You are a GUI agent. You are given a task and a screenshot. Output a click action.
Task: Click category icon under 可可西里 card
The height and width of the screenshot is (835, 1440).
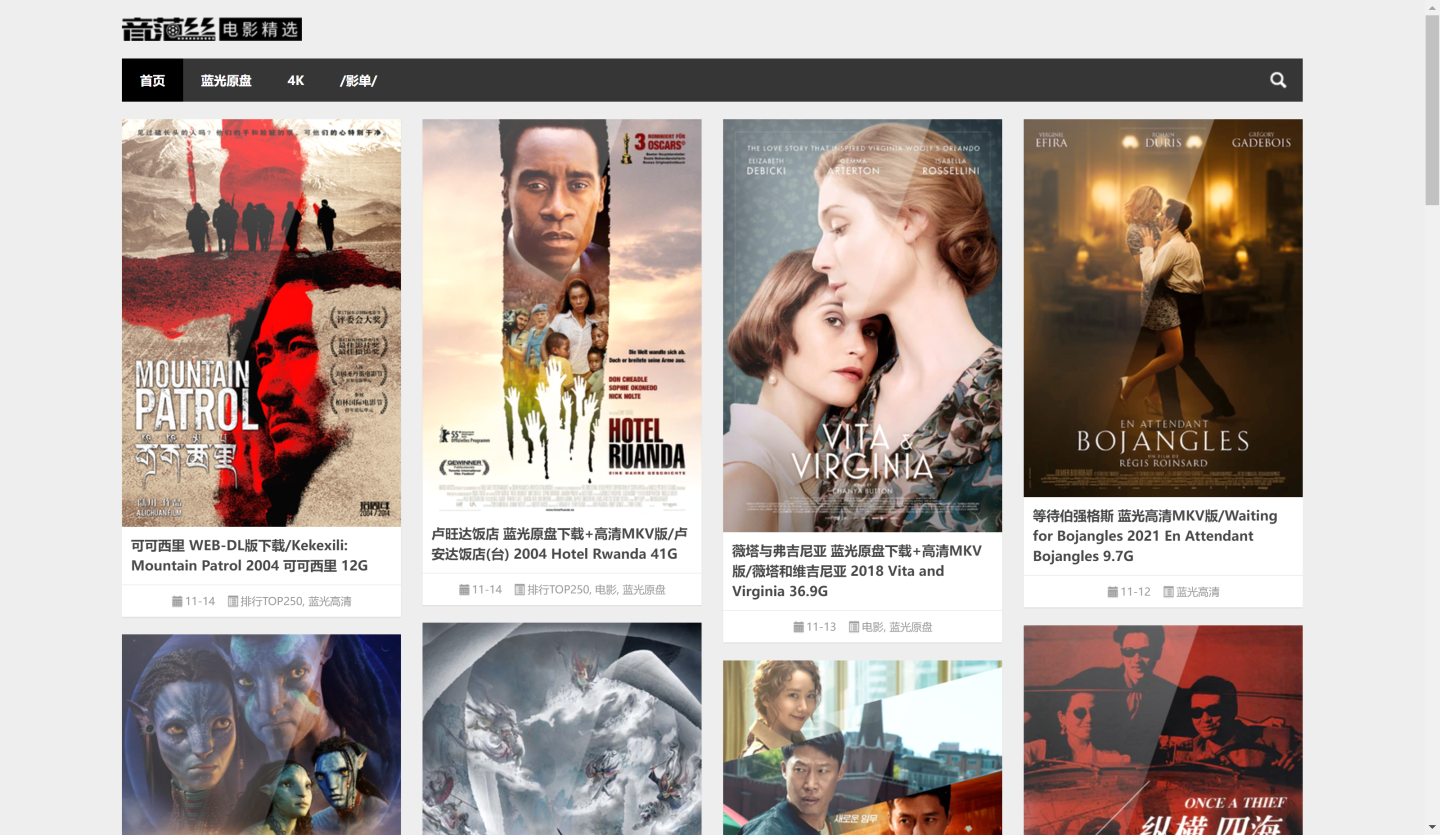(233, 602)
